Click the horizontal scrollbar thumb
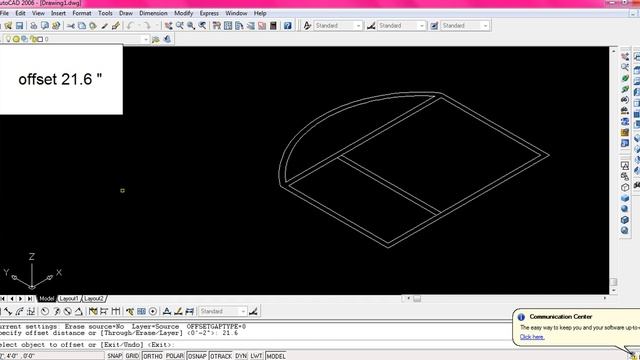 pyautogui.click(x=417, y=299)
